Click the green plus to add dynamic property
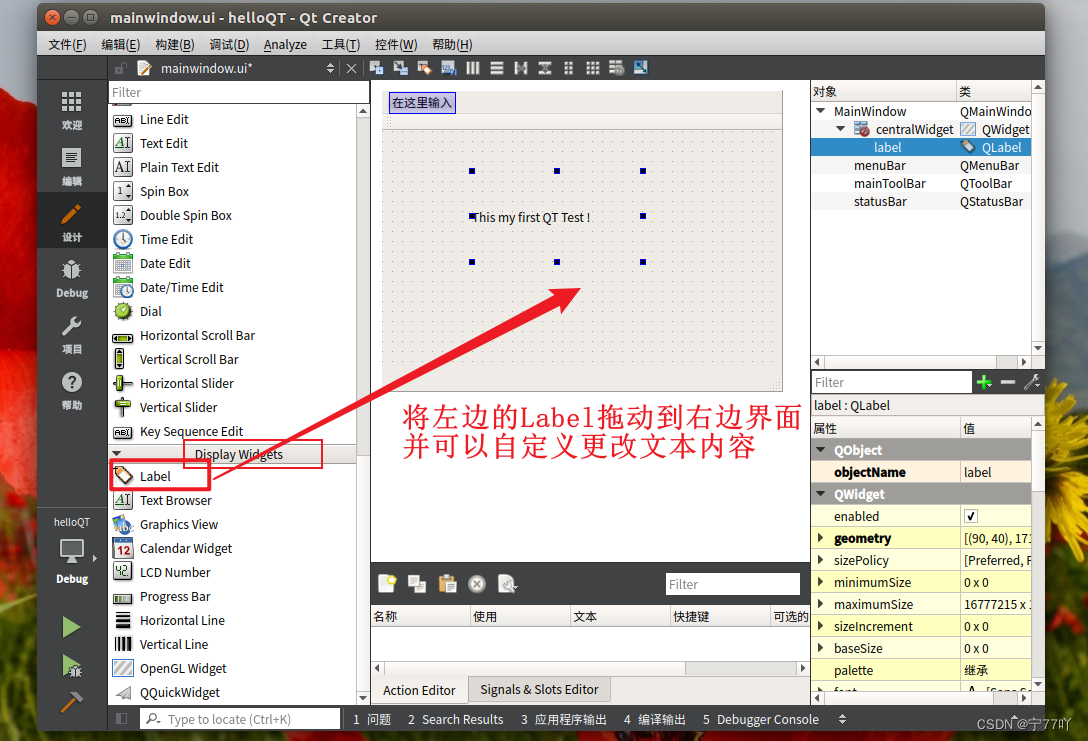The height and width of the screenshot is (741, 1088). click(x=984, y=382)
